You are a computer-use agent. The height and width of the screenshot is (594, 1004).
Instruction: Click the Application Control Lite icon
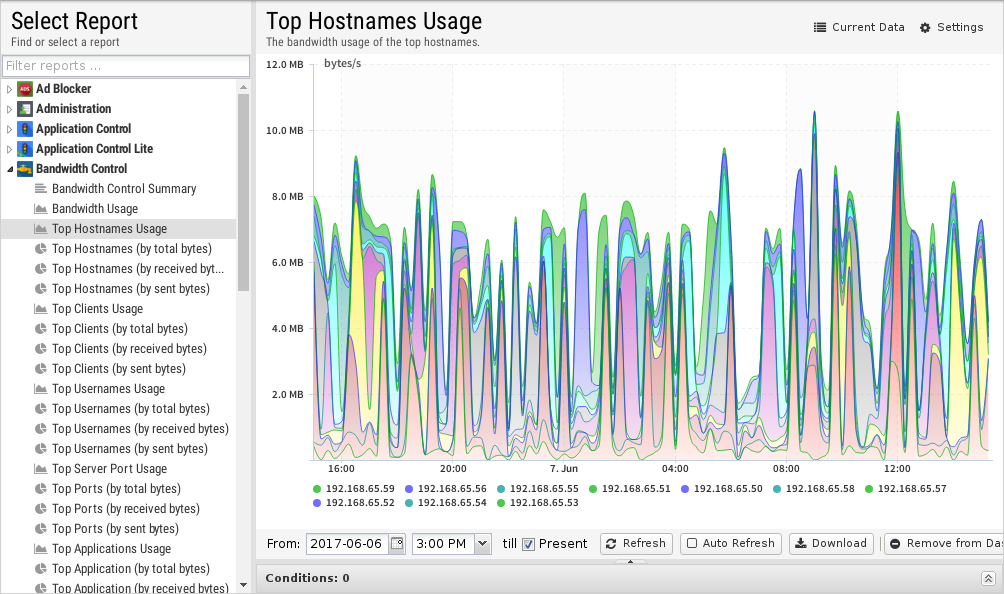(25, 148)
